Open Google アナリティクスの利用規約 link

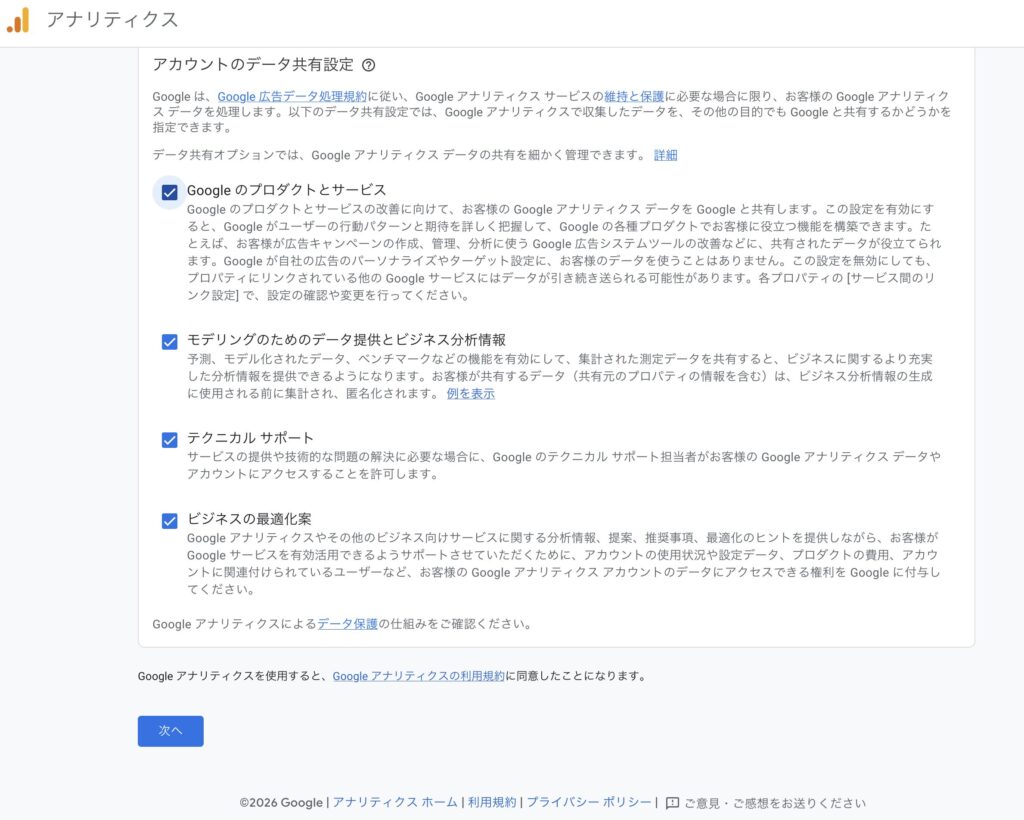[x=418, y=677]
